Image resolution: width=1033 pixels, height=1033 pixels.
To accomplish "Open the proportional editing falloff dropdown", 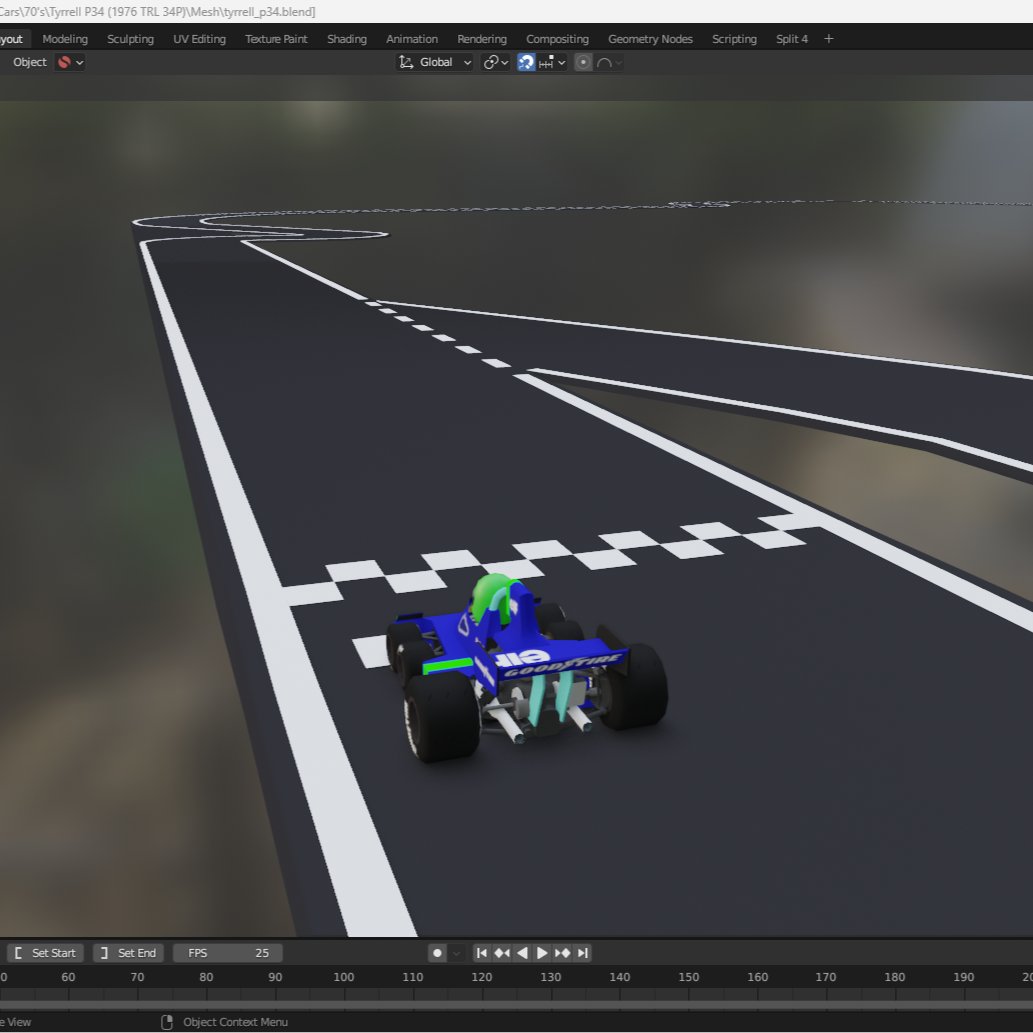I will pos(608,62).
